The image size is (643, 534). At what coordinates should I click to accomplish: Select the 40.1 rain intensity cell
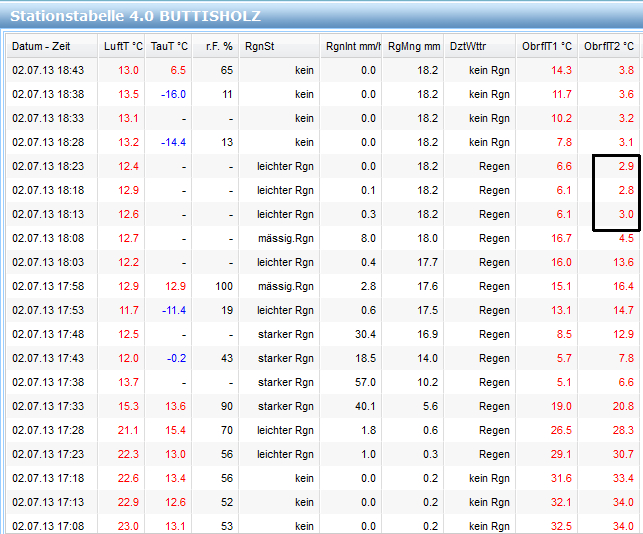(362, 406)
